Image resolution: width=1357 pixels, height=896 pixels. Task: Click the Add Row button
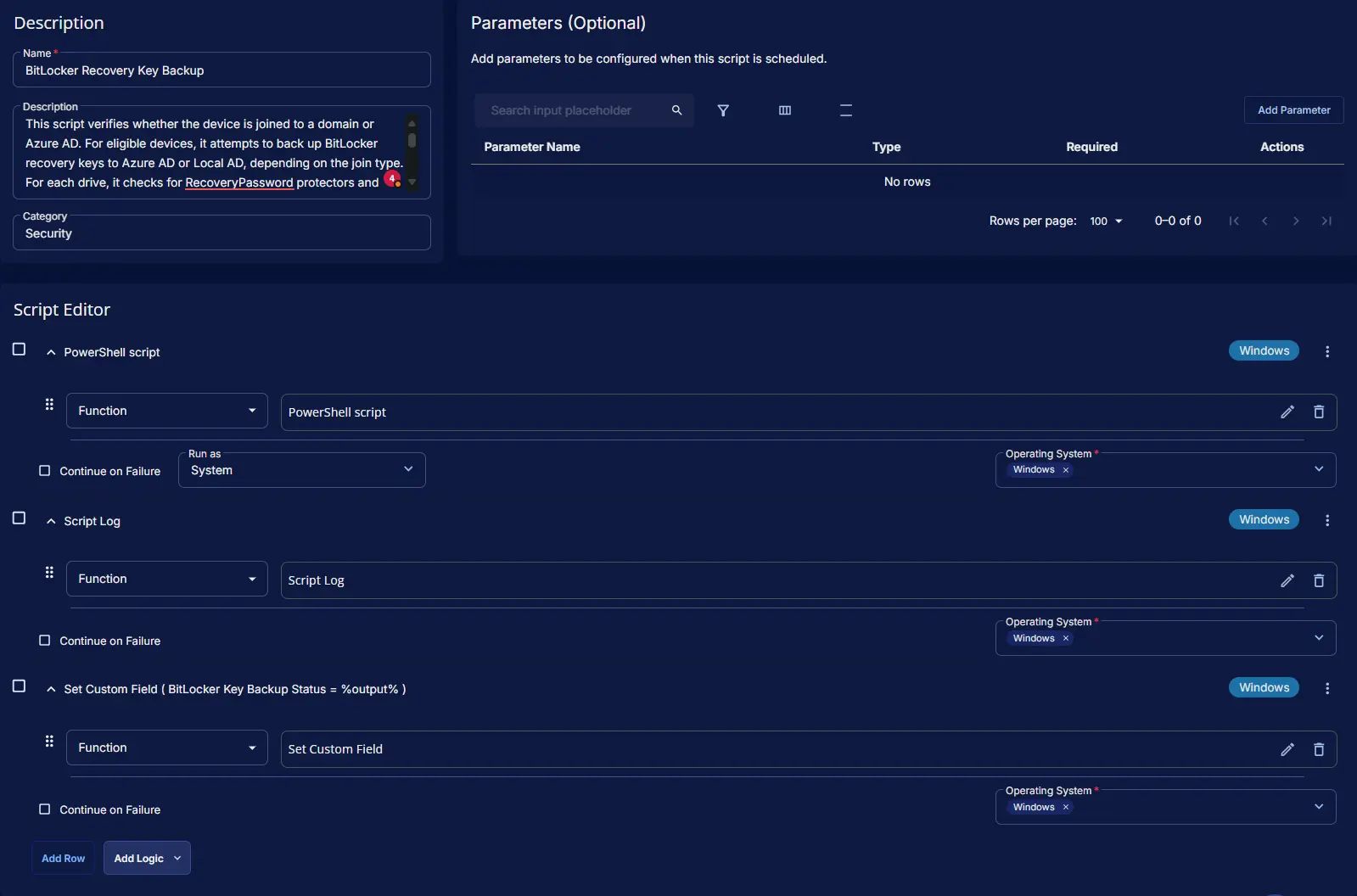coord(64,858)
